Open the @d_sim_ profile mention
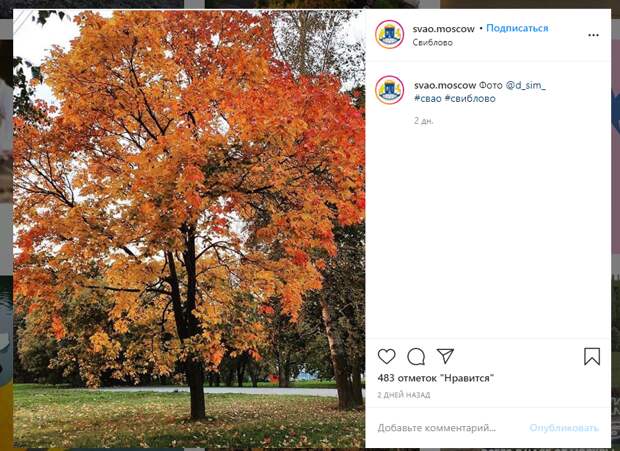 (525, 85)
